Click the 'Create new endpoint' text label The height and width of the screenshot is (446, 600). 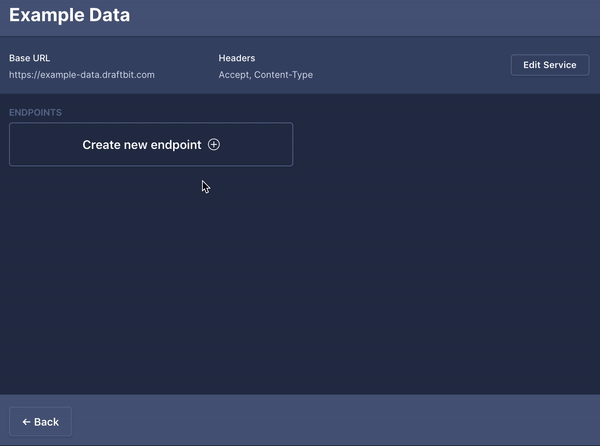pos(142,145)
